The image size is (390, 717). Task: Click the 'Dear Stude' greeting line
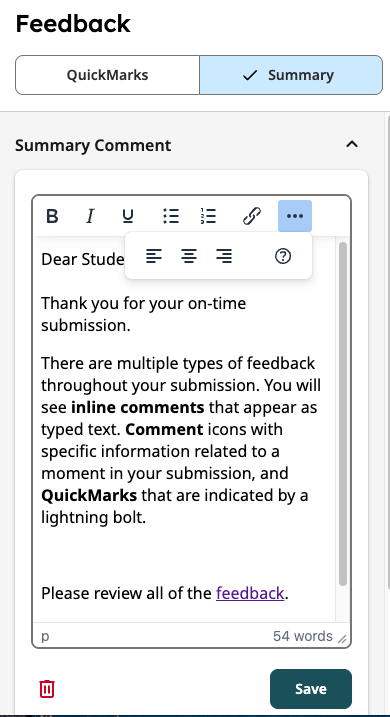tap(82, 259)
